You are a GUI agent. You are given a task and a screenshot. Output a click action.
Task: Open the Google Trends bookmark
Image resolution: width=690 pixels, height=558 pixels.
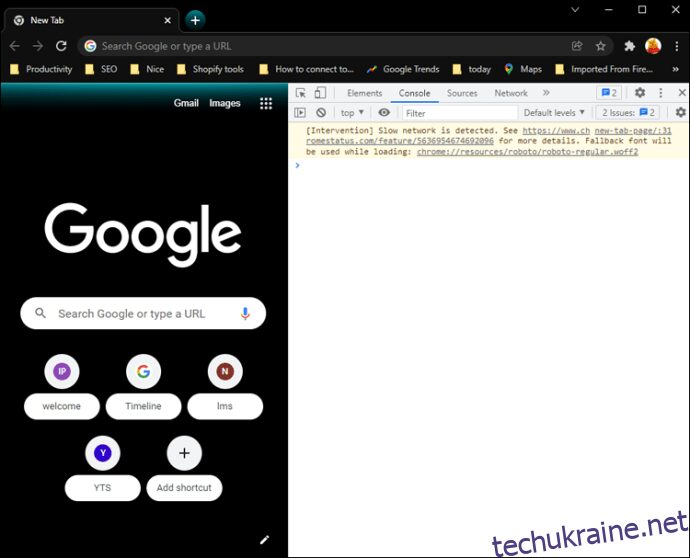403,69
